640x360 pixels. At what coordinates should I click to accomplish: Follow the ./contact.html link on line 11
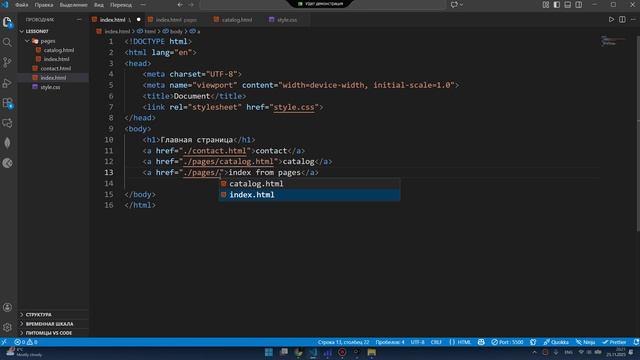click(x=215, y=151)
